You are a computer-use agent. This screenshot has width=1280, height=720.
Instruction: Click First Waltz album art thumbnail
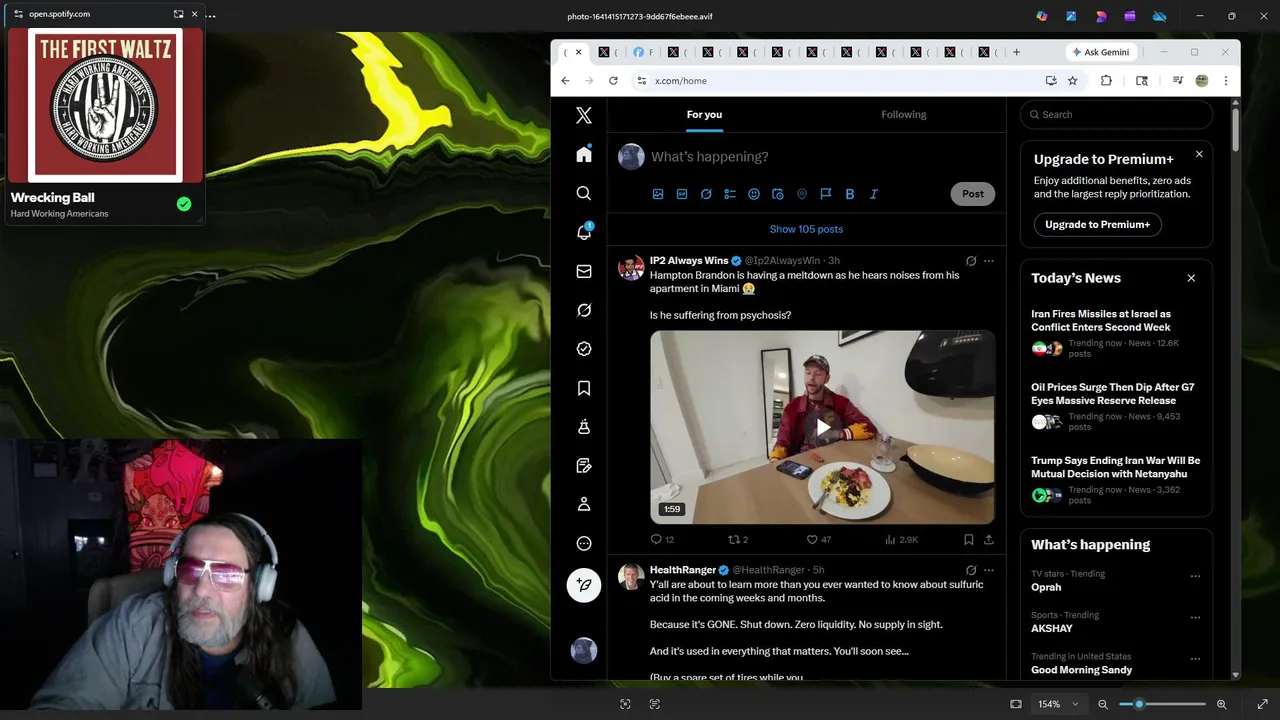[105, 105]
